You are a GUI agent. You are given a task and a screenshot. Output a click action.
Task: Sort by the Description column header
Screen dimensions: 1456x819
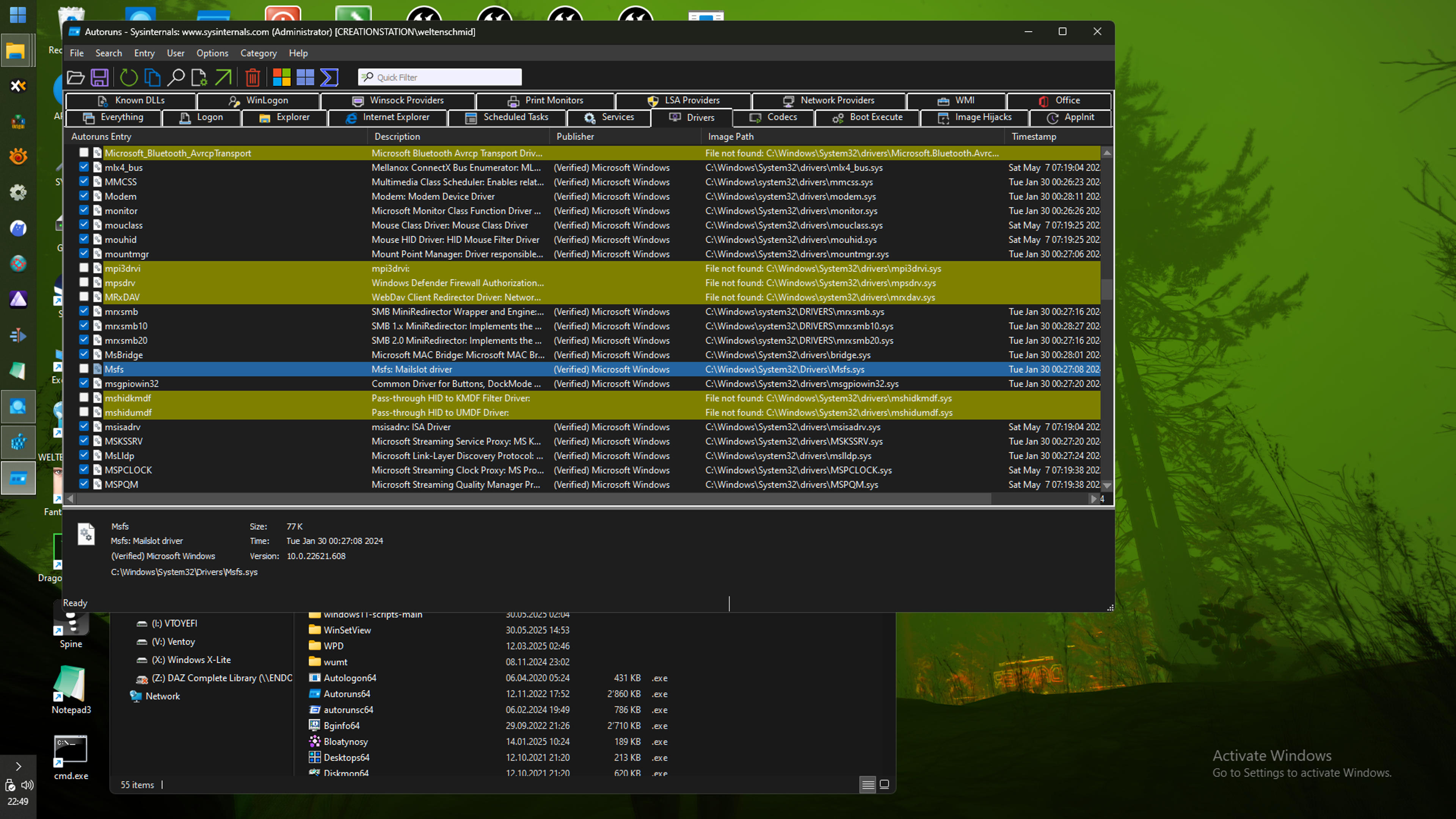[x=458, y=136]
